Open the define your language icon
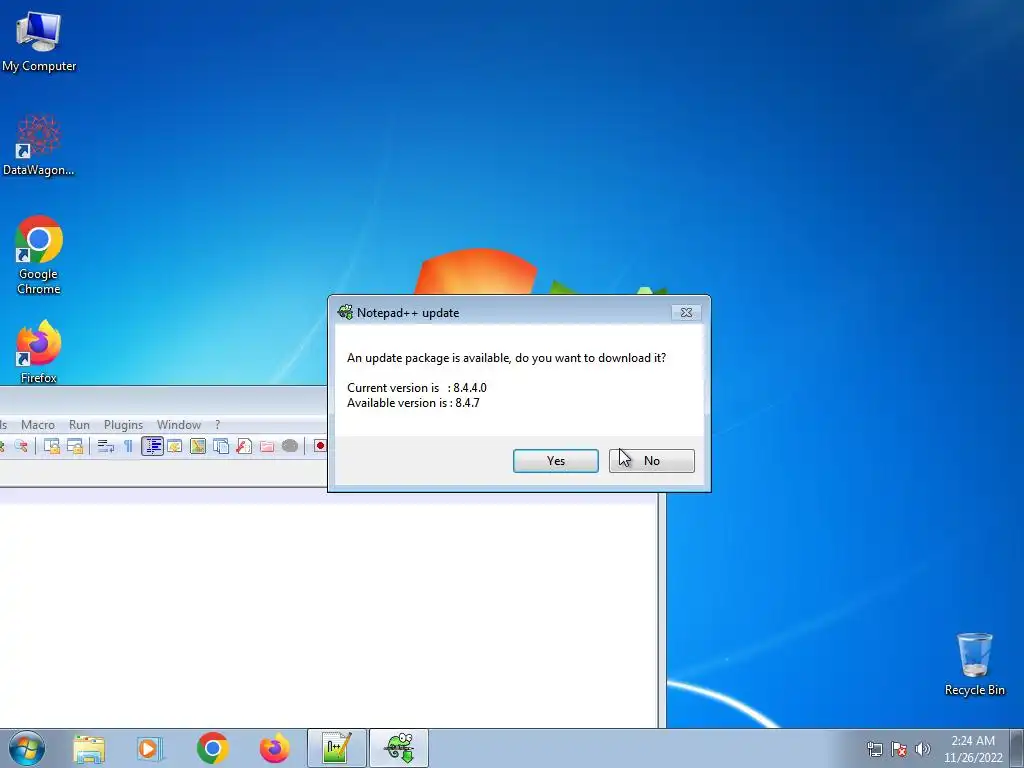Image resolution: width=1024 pixels, height=768 pixels. tap(174, 446)
